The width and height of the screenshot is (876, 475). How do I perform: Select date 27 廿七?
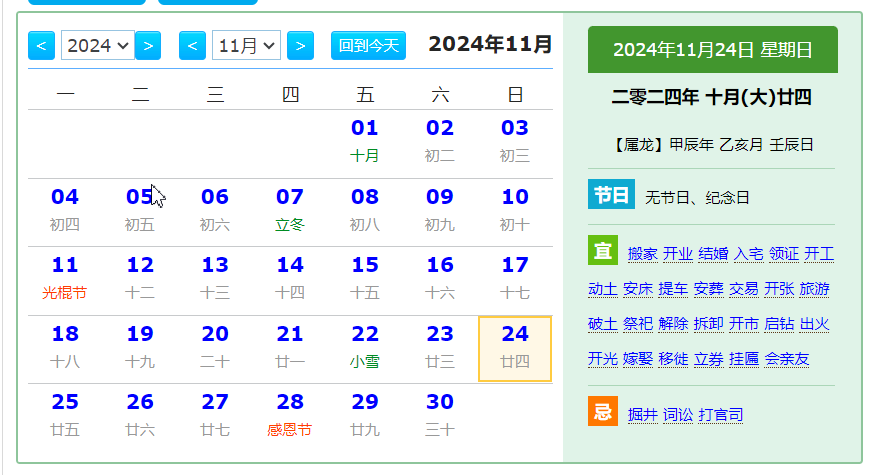pos(215,415)
